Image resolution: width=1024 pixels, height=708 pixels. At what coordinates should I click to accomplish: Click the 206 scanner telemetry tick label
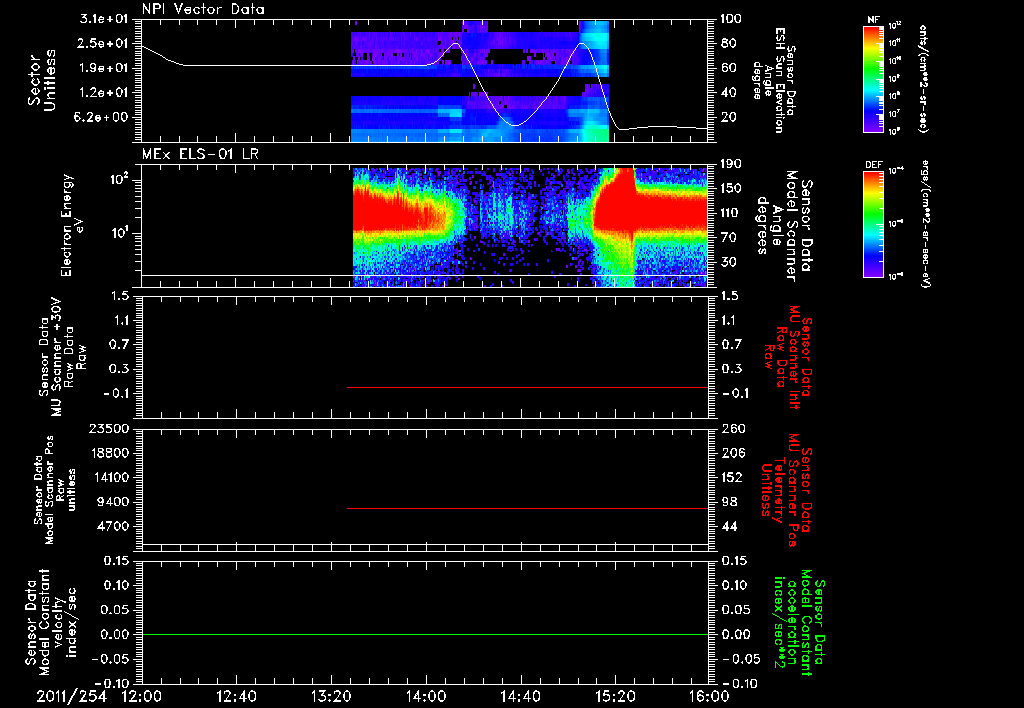731,453
